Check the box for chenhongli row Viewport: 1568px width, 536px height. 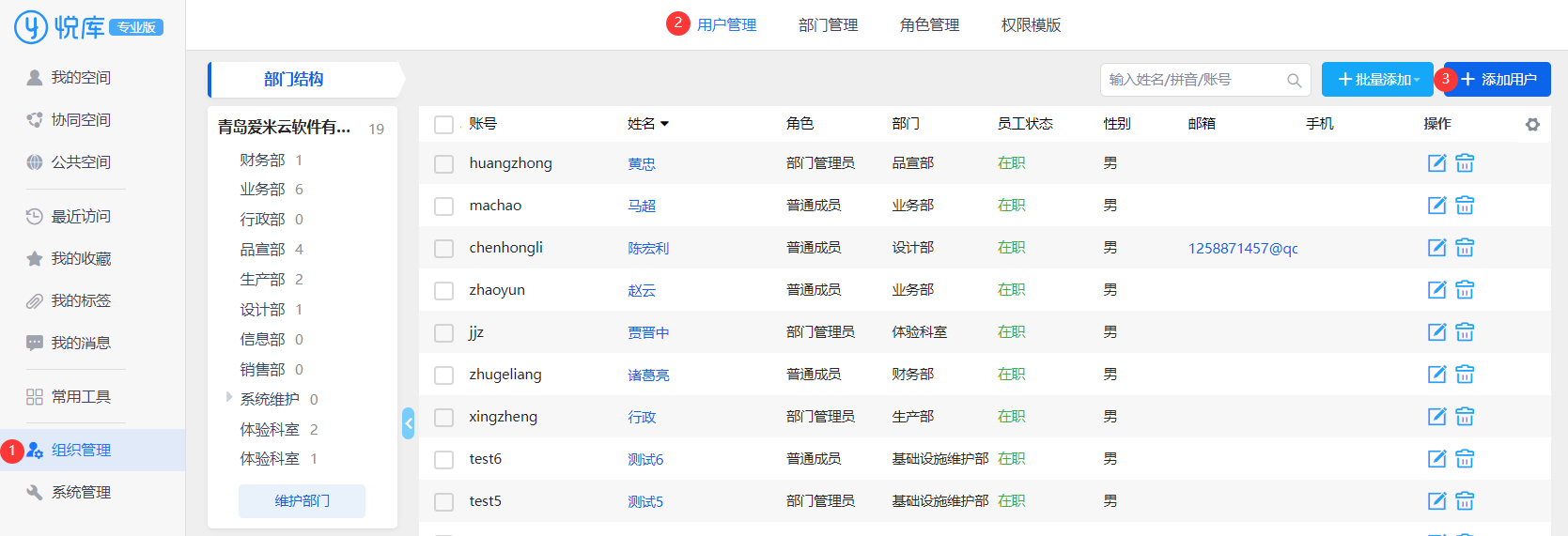443,249
